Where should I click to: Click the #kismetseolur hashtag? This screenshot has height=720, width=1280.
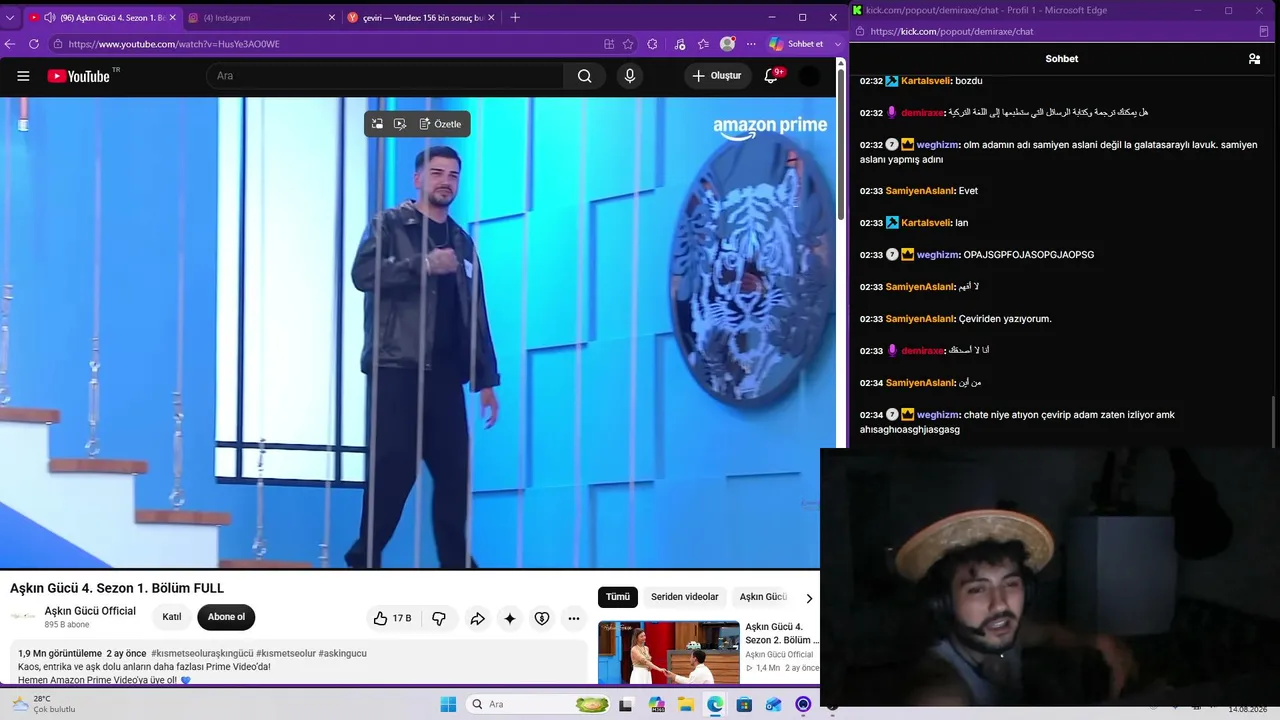pyautogui.click(x=287, y=653)
